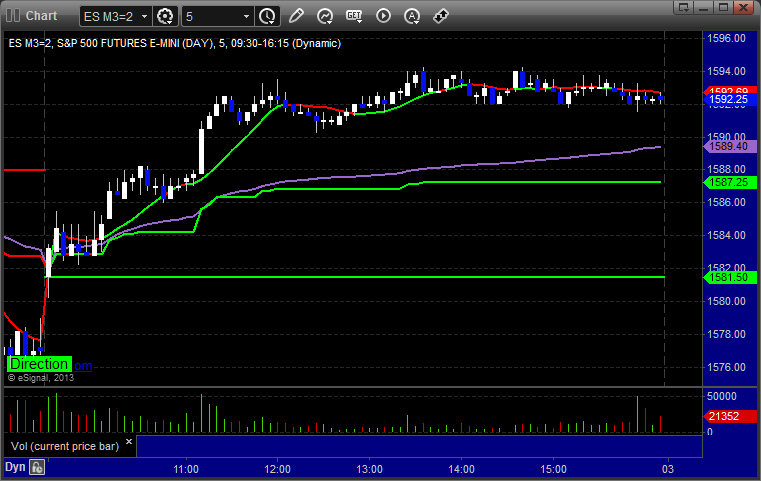This screenshot has width=761, height=481.
Task: Select the pencil drawing tools icon
Action: [296, 16]
